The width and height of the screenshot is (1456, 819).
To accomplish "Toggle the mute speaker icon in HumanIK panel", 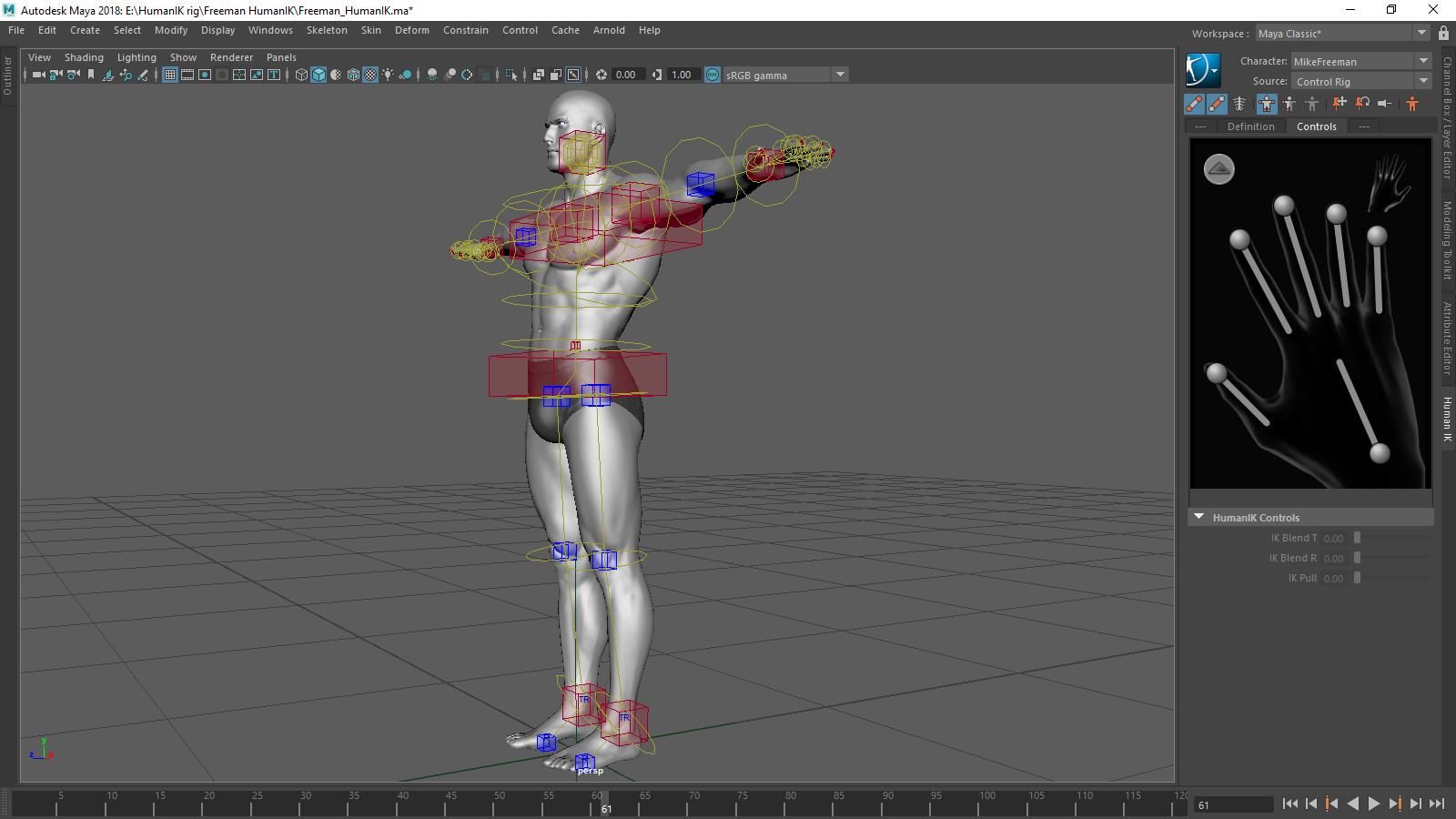I will click(x=1386, y=104).
